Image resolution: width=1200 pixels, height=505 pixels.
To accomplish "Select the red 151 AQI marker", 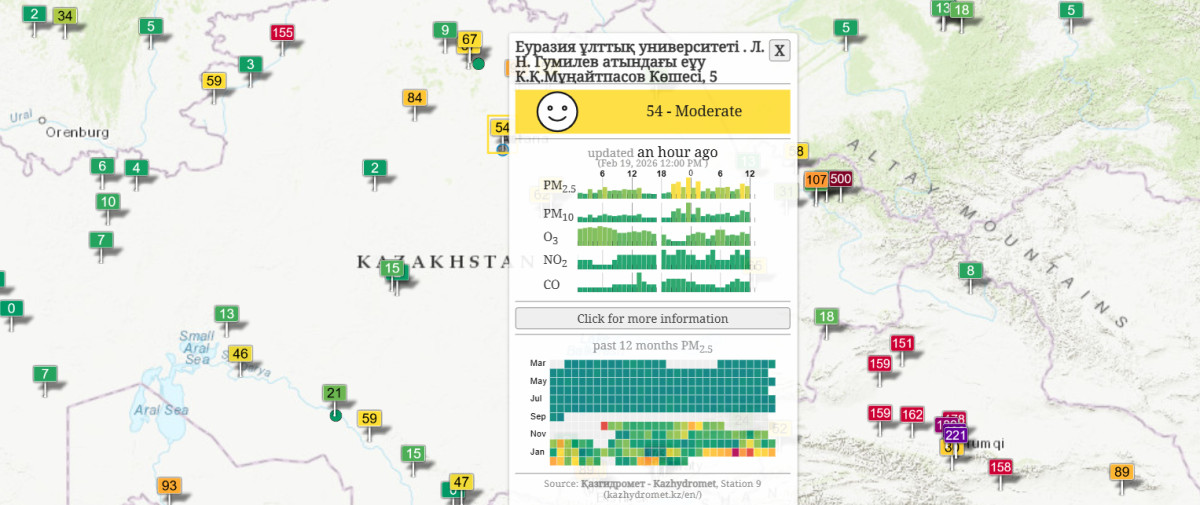I will [902, 345].
